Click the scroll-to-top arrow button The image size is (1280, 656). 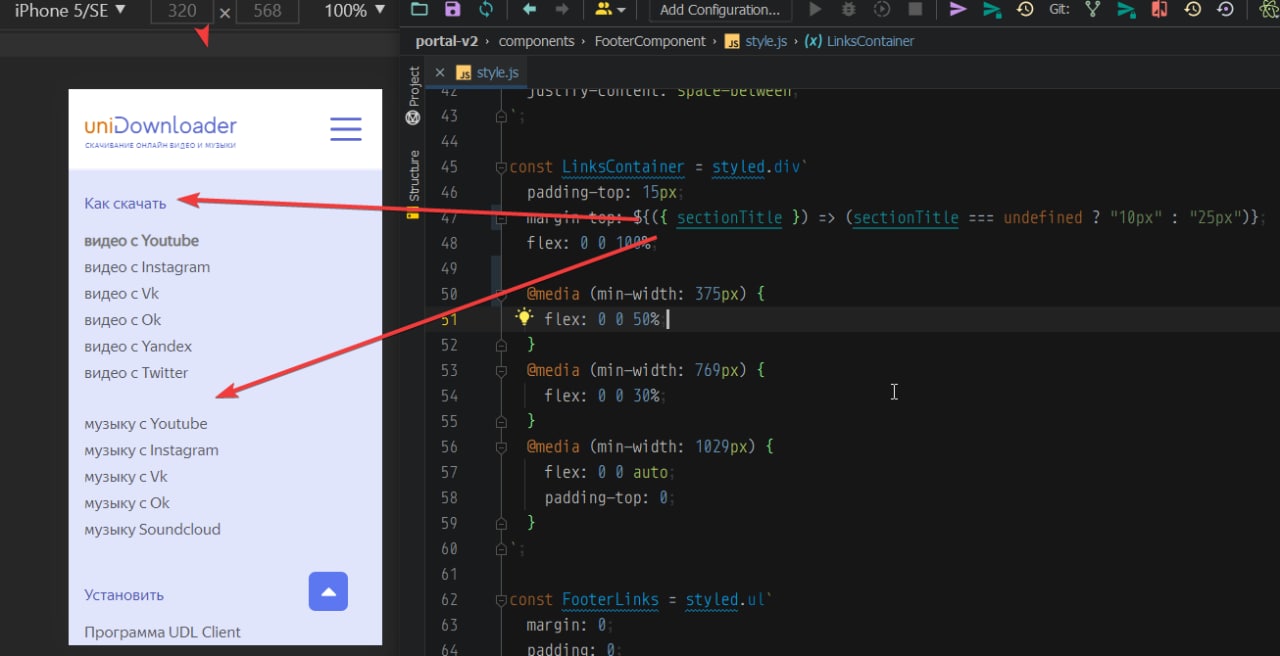click(328, 591)
